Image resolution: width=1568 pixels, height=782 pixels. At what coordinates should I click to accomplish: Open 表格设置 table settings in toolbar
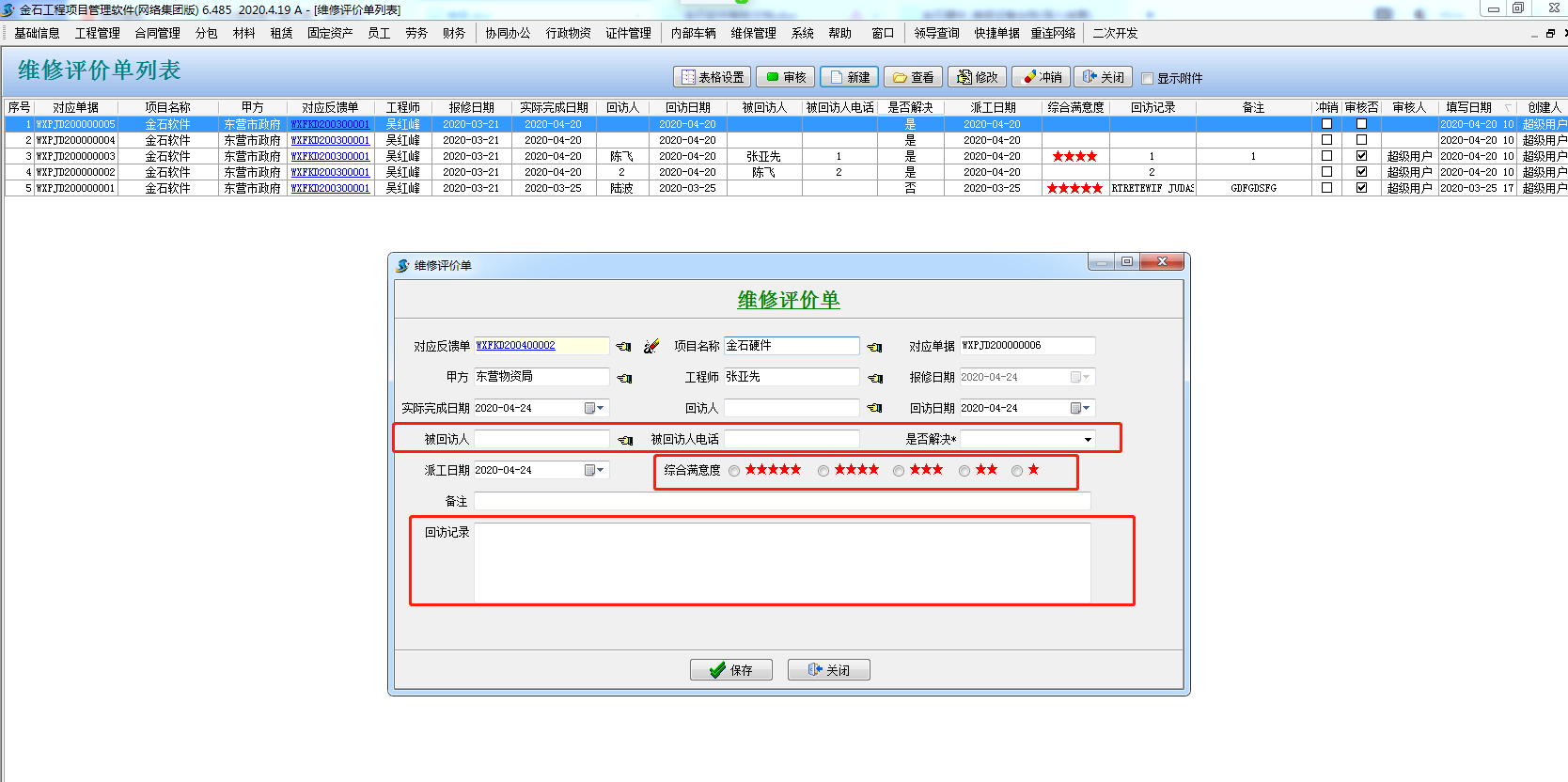[712, 77]
